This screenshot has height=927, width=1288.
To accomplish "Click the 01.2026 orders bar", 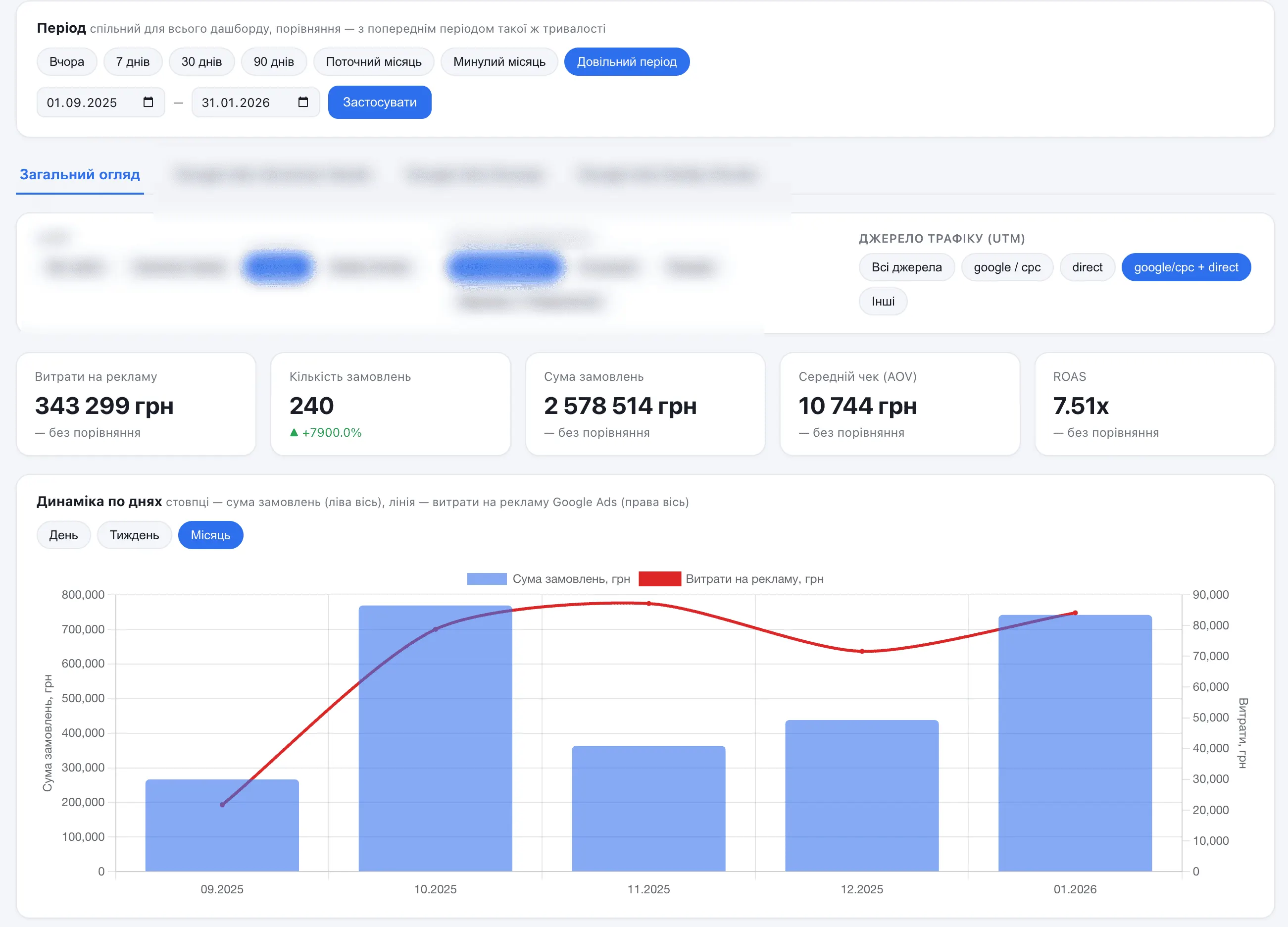I will 1075,743.
